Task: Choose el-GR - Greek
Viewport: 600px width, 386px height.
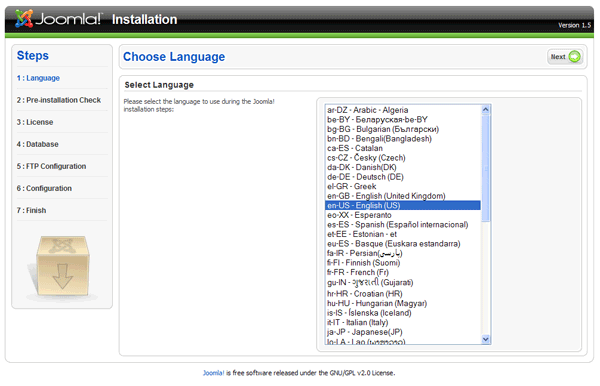Action: (403, 187)
